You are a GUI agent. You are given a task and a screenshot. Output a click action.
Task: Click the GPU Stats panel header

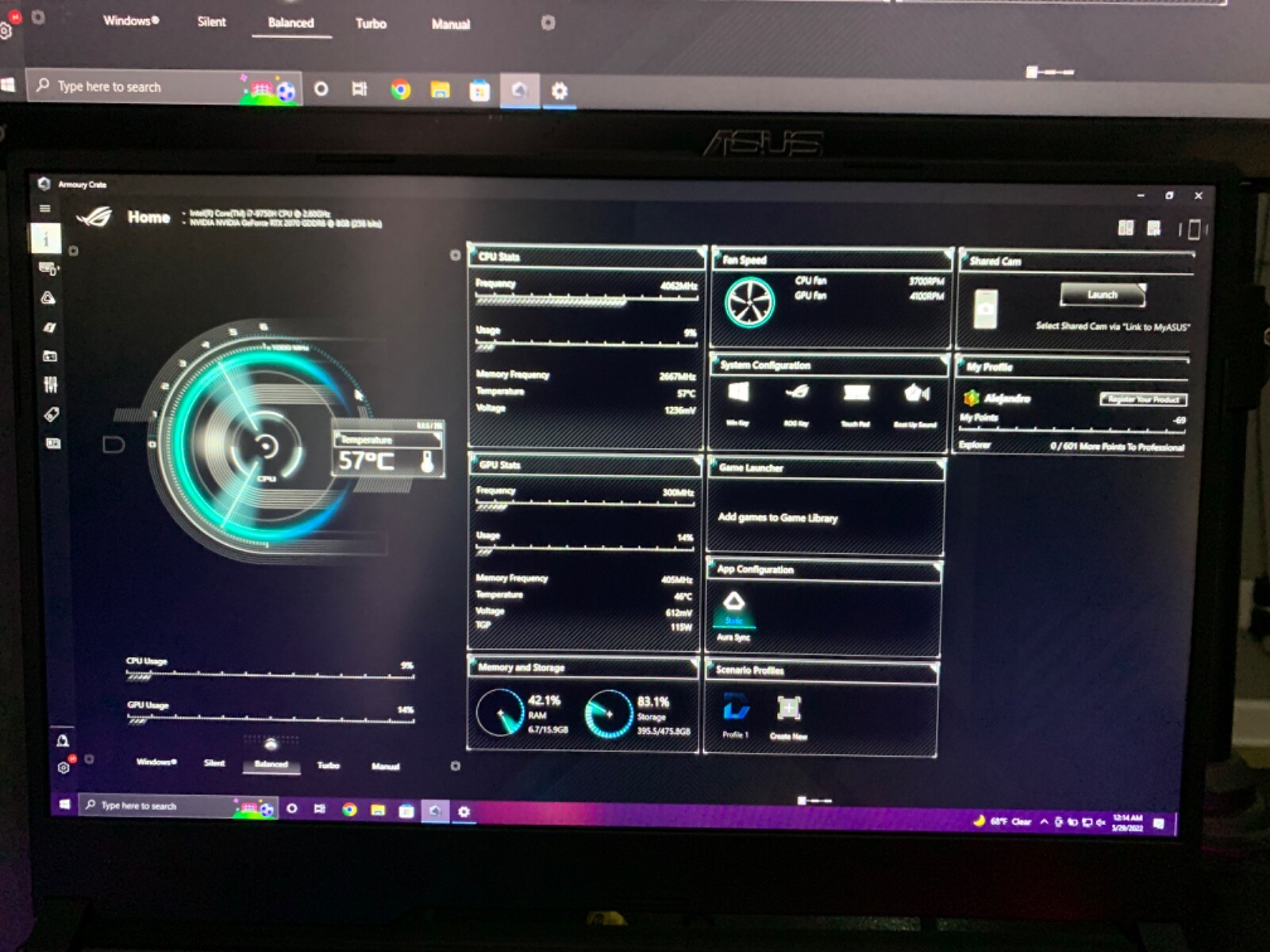(x=585, y=465)
